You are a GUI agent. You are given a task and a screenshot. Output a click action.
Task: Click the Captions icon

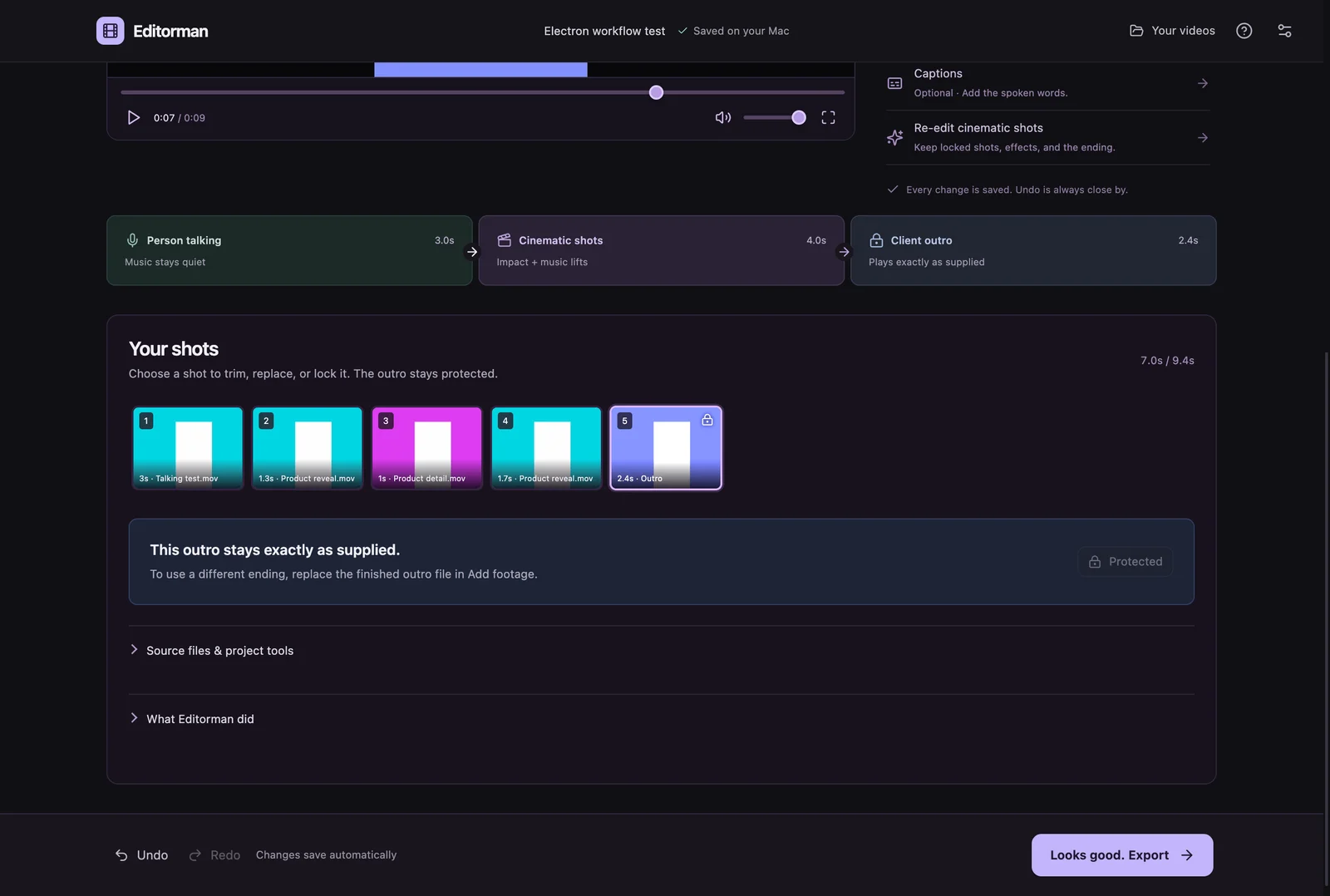pyautogui.click(x=894, y=83)
